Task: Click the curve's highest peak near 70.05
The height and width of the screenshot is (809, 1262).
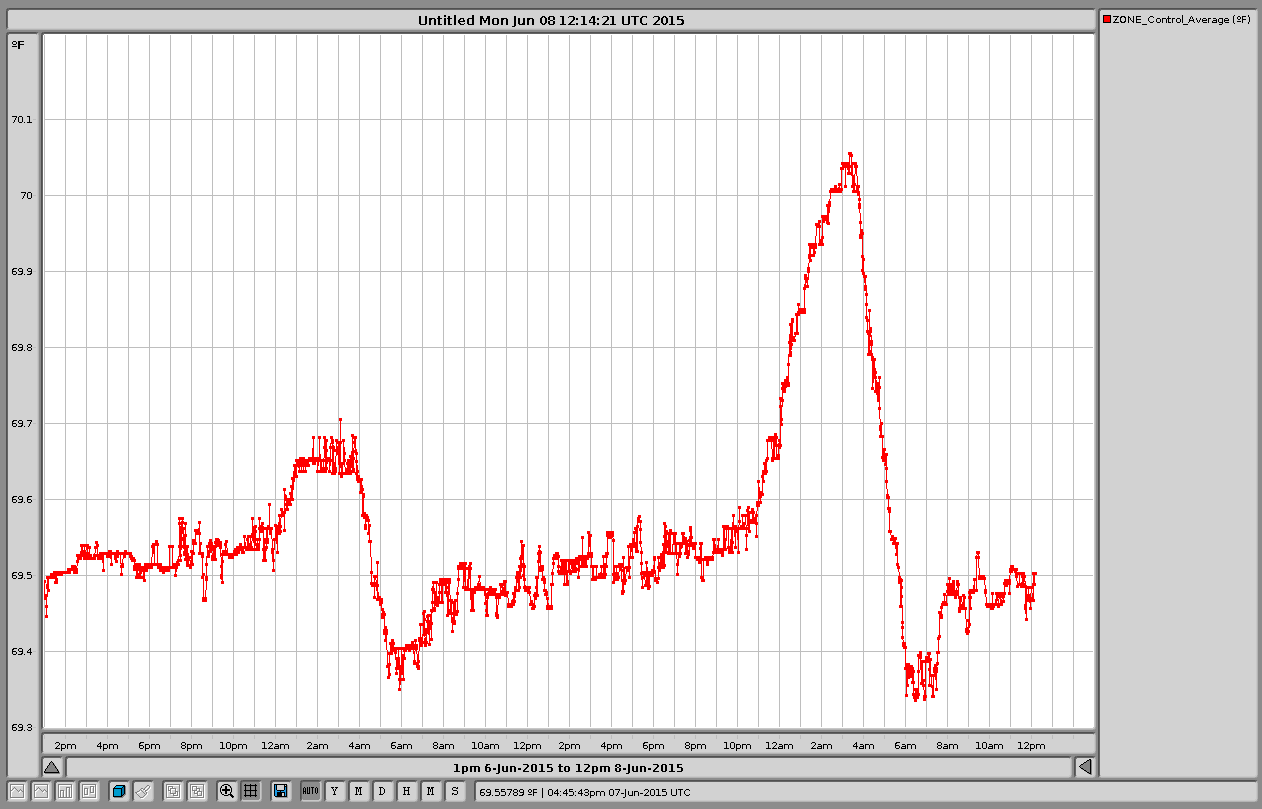Action: click(850, 154)
